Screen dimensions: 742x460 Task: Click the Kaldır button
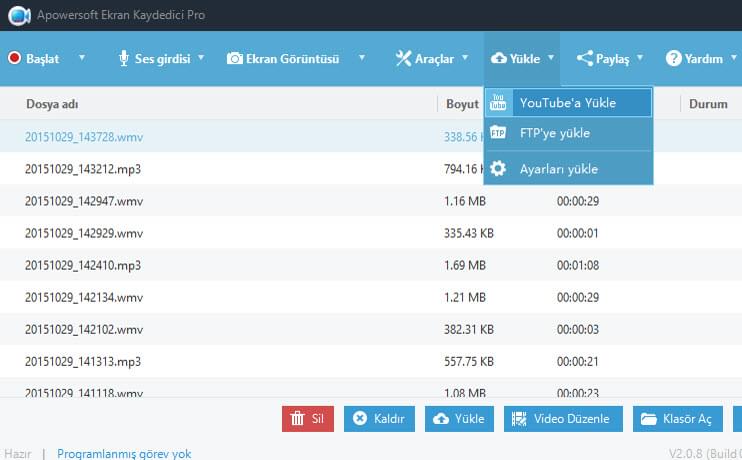pyautogui.click(x=379, y=419)
